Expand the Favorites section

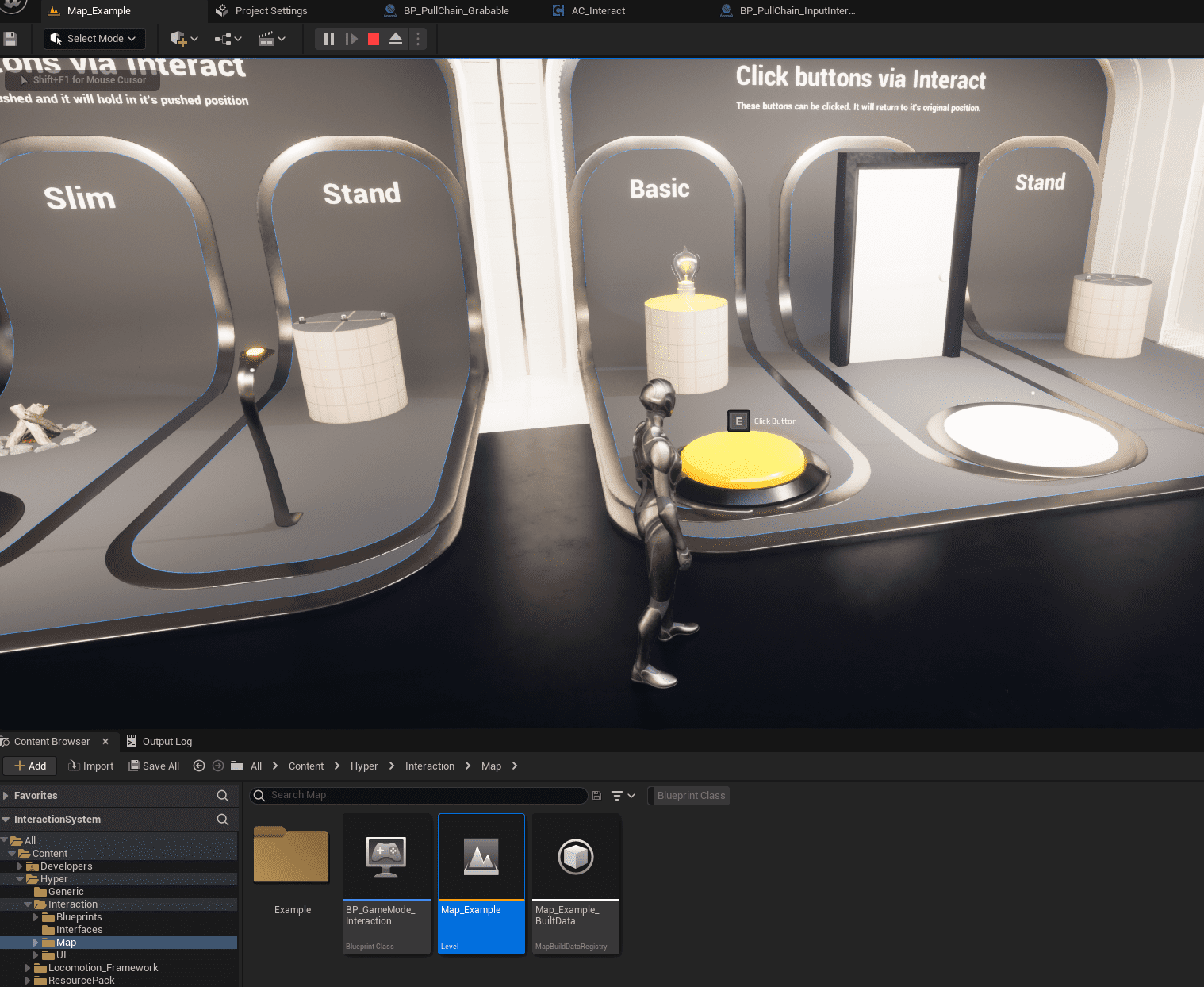(6, 795)
